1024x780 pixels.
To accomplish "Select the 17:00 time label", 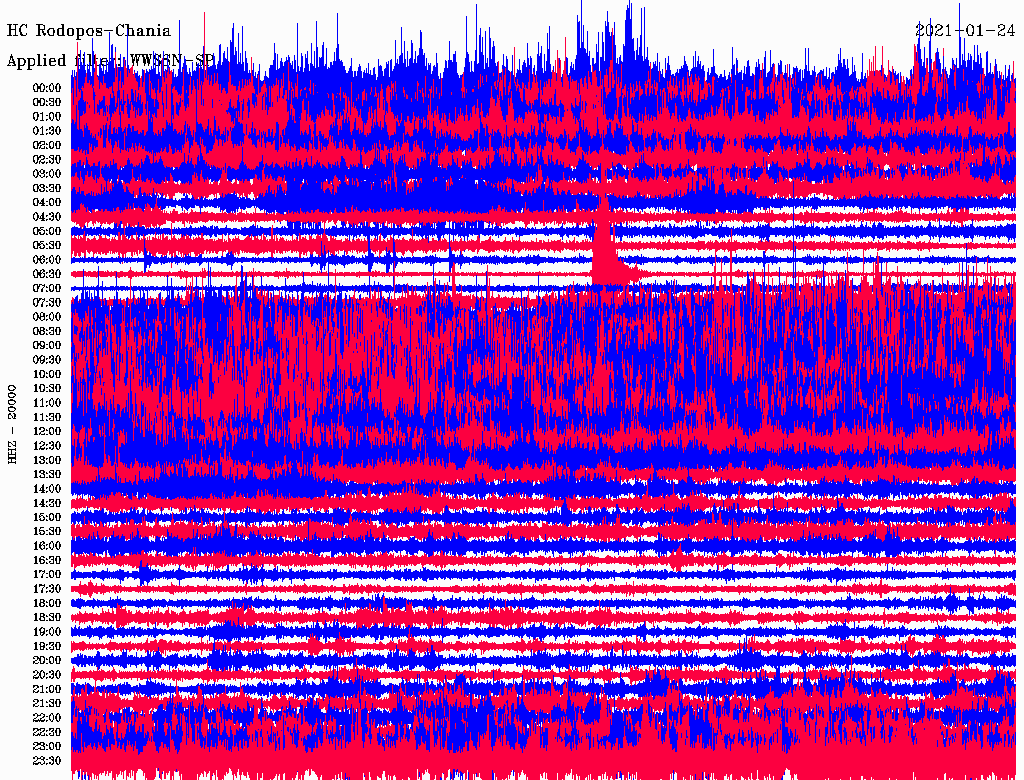I will click(46, 574).
